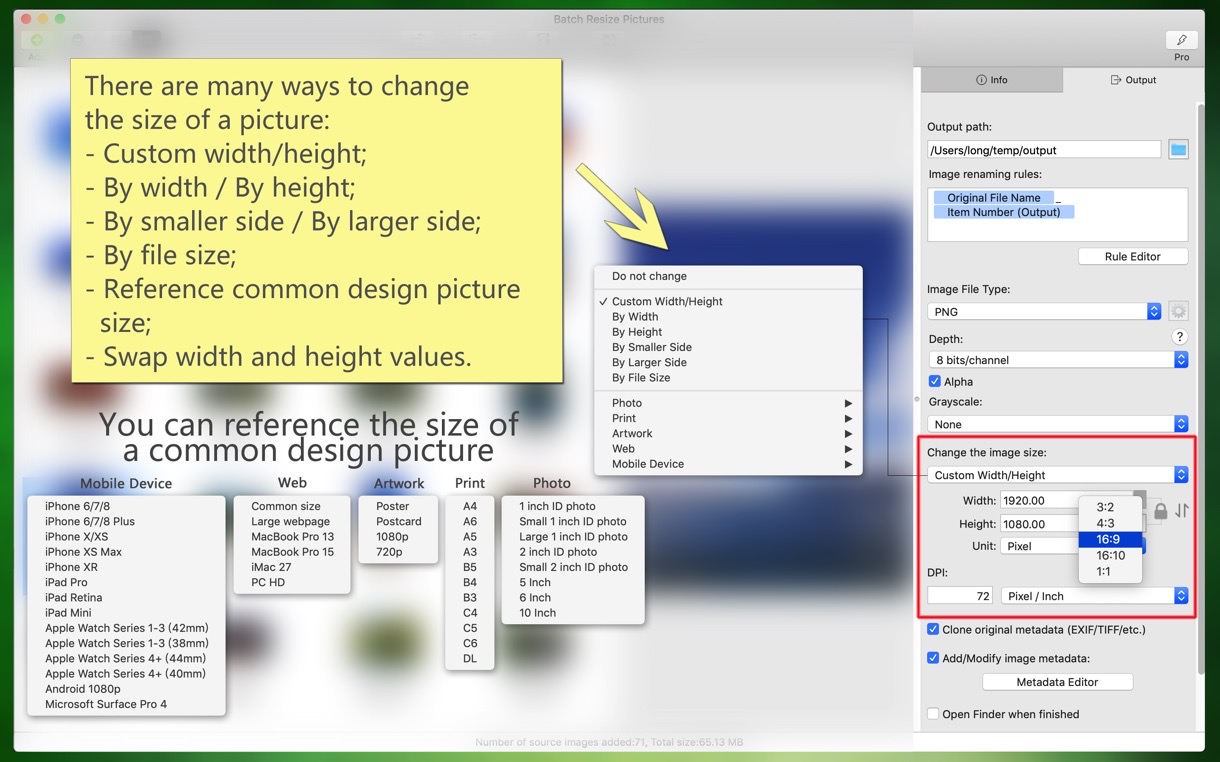Click the Output path text field
The height and width of the screenshot is (762, 1220).
[x=1044, y=150]
